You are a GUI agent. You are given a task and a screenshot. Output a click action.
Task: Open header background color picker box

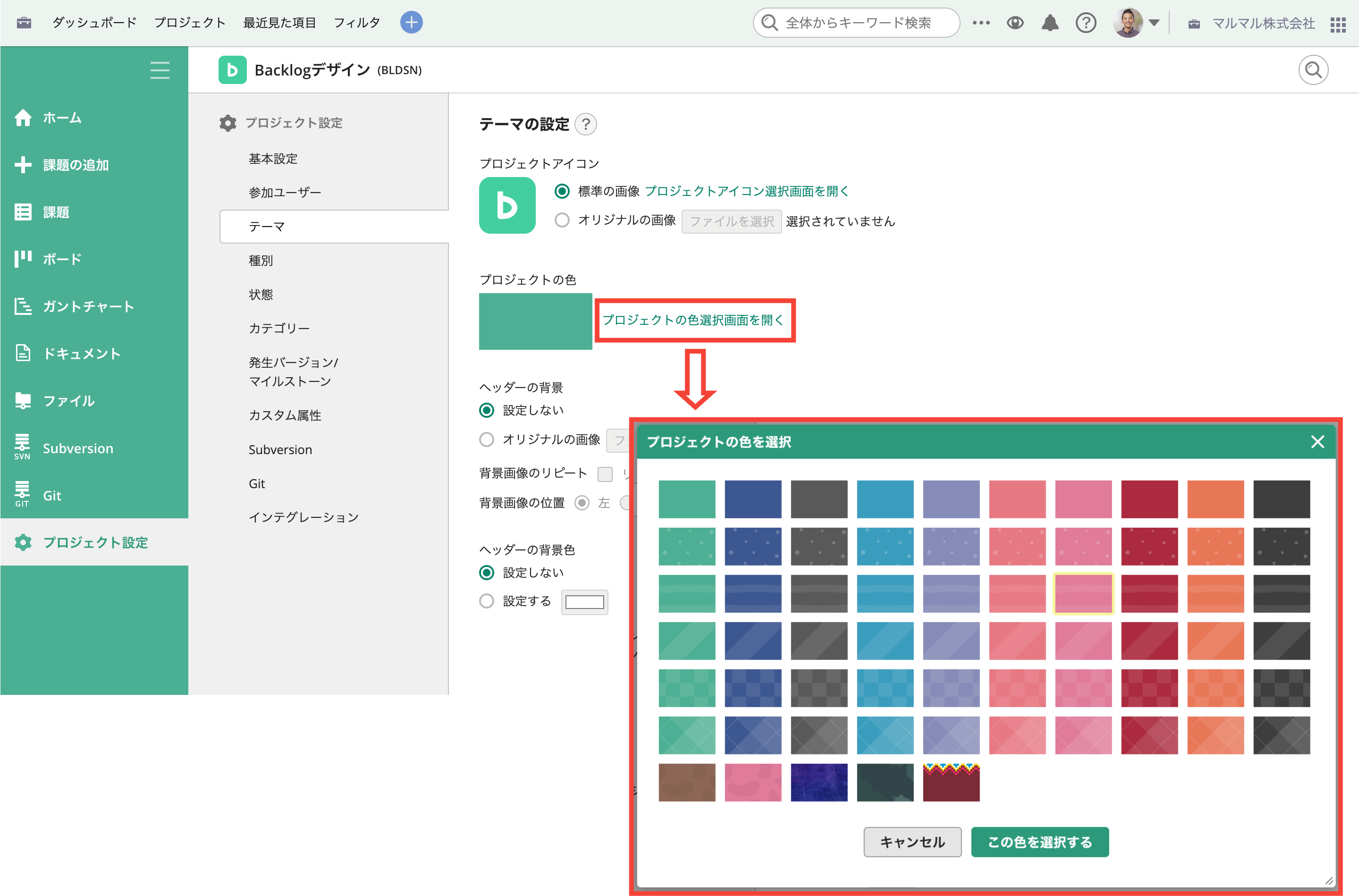point(584,602)
